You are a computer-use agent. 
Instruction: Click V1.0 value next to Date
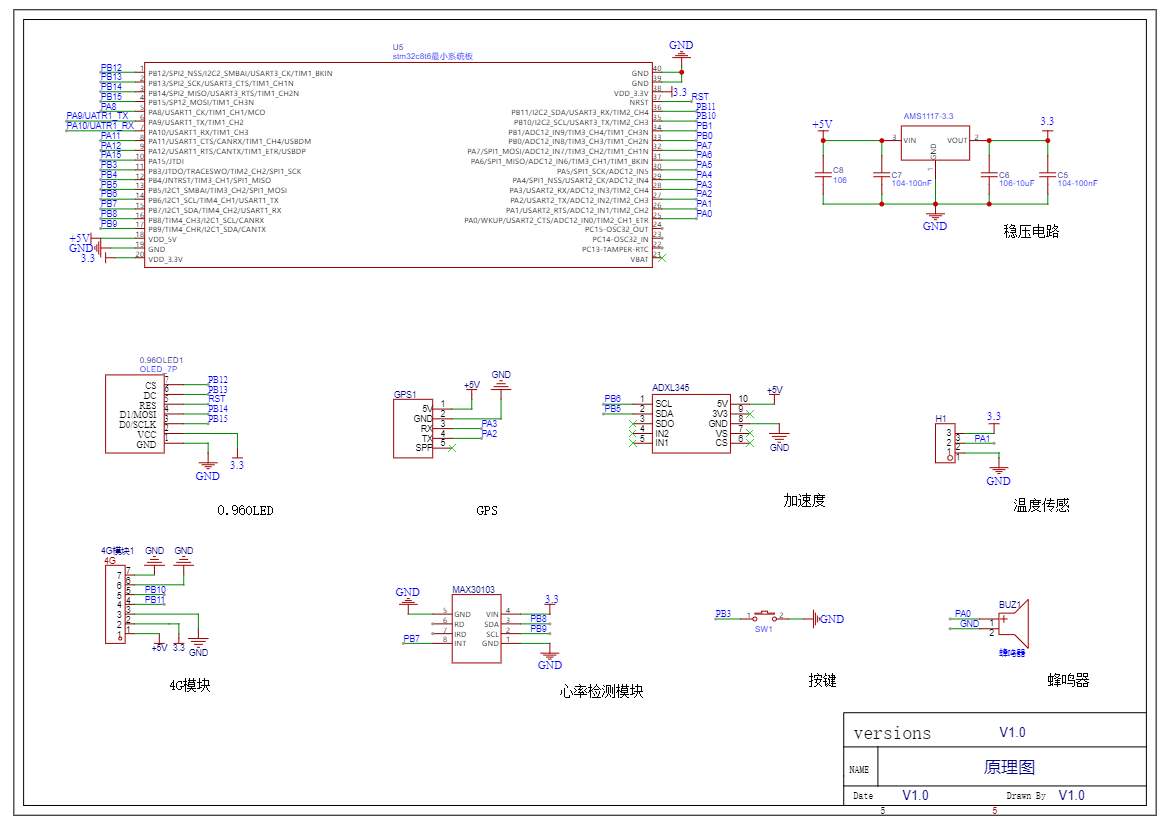[916, 795]
